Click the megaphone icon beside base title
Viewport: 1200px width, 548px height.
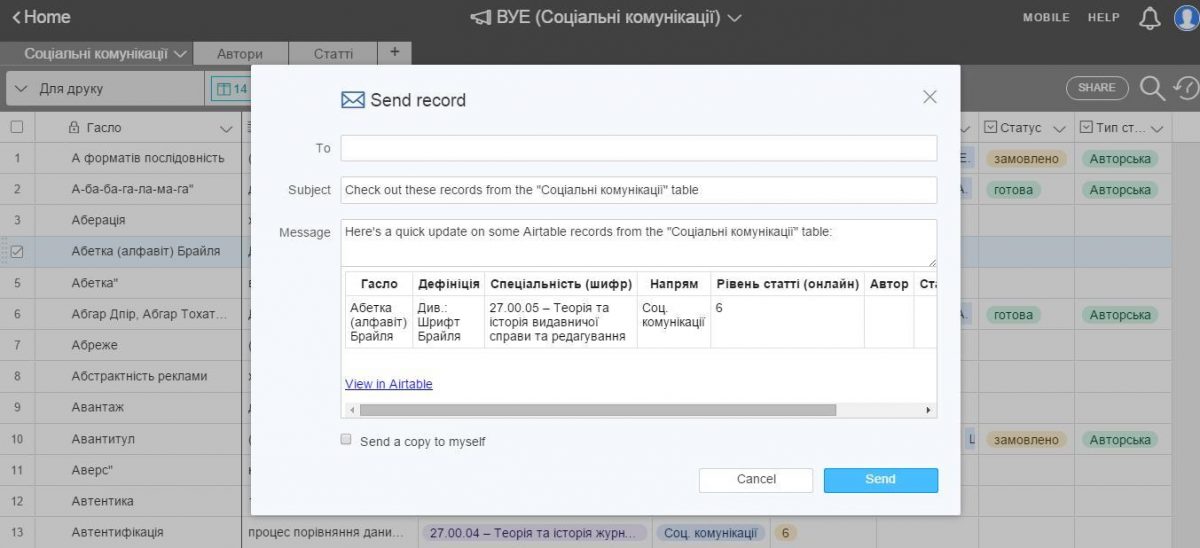[480, 18]
